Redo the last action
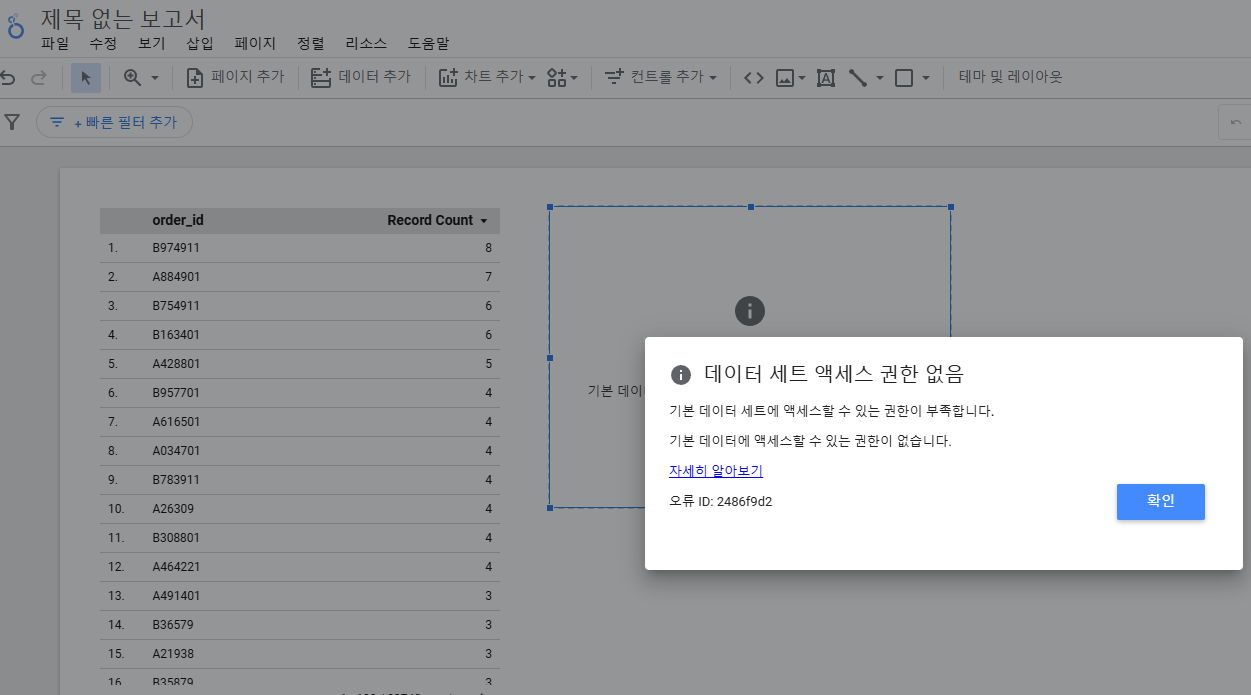Screen dimensions: 1251x695 tap(39, 77)
